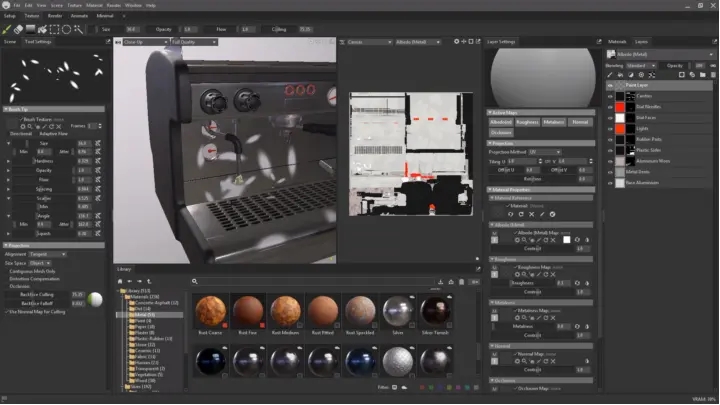Open the Albedo (Metal) channel dropdown above canvas
Viewport: 720px width, 405px height.
coord(418,42)
